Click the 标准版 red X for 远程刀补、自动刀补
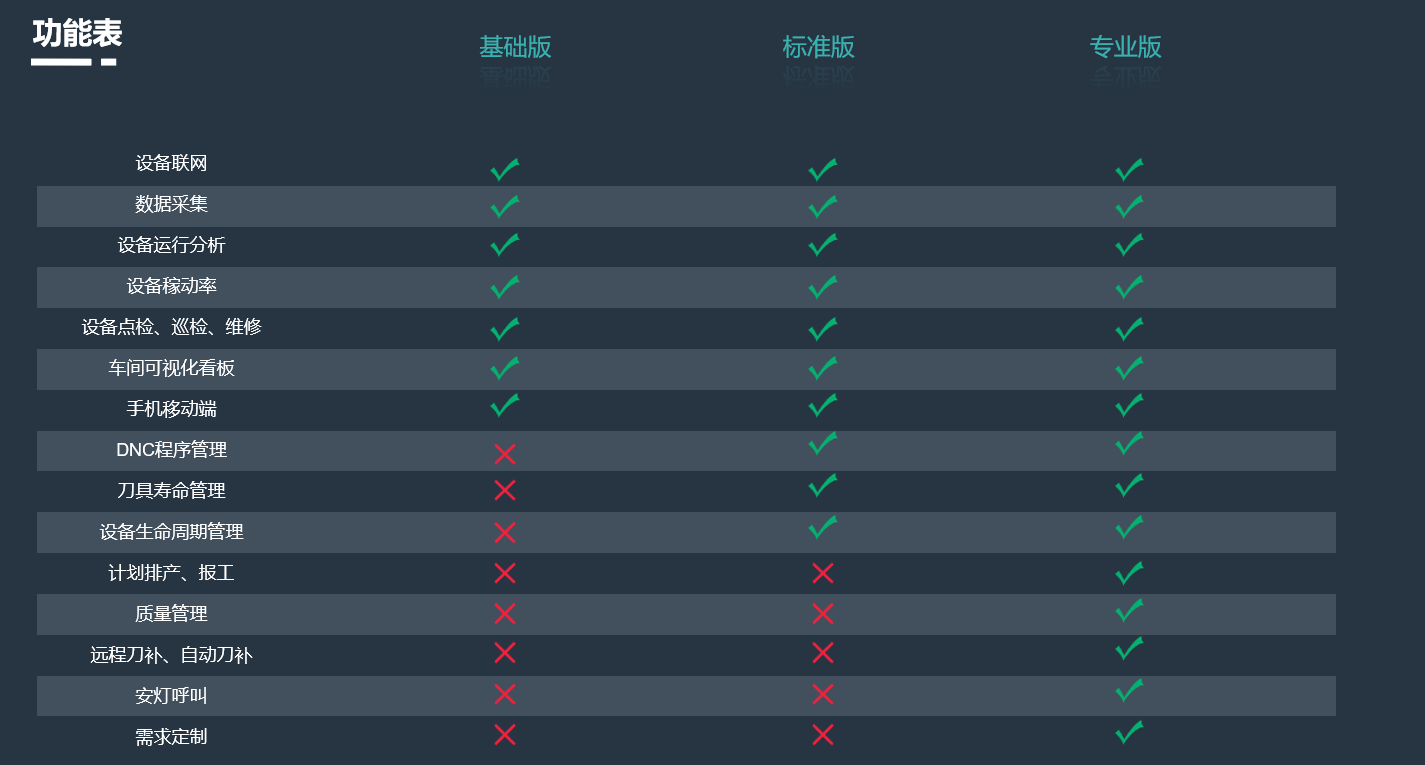1425x765 pixels. [x=823, y=653]
